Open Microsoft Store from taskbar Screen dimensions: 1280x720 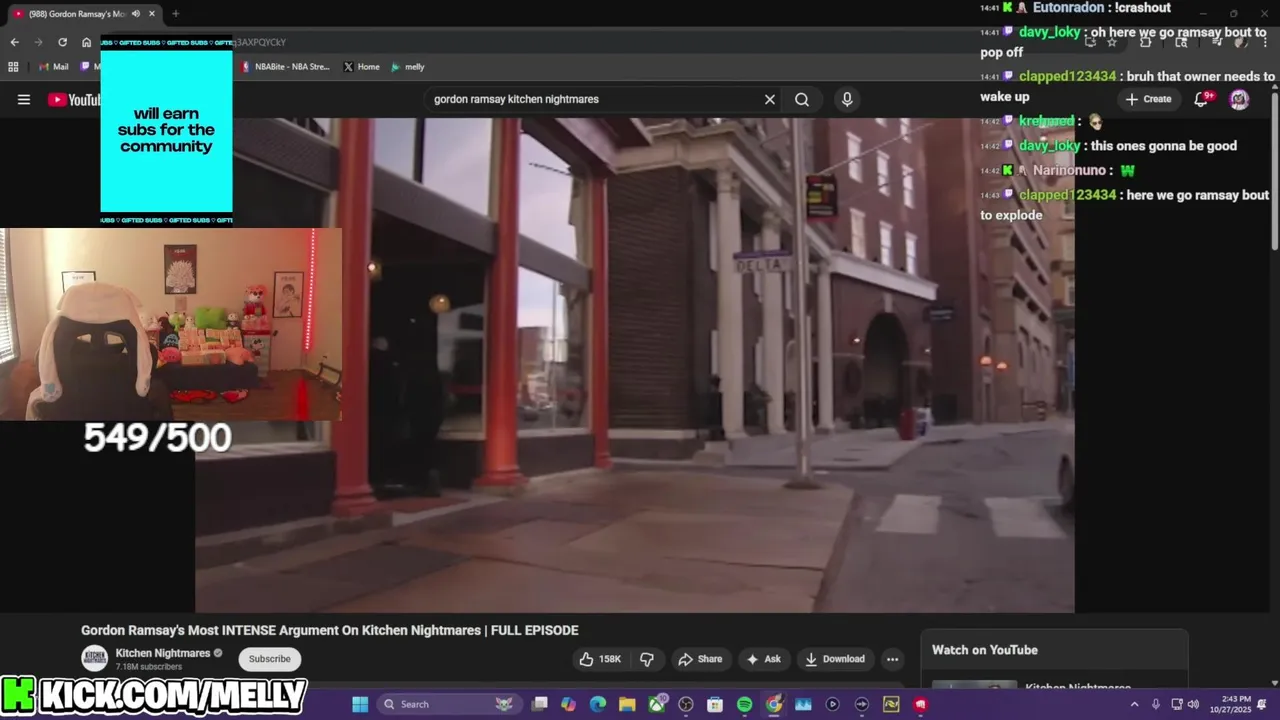pyautogui.click(x=715, y=704)
